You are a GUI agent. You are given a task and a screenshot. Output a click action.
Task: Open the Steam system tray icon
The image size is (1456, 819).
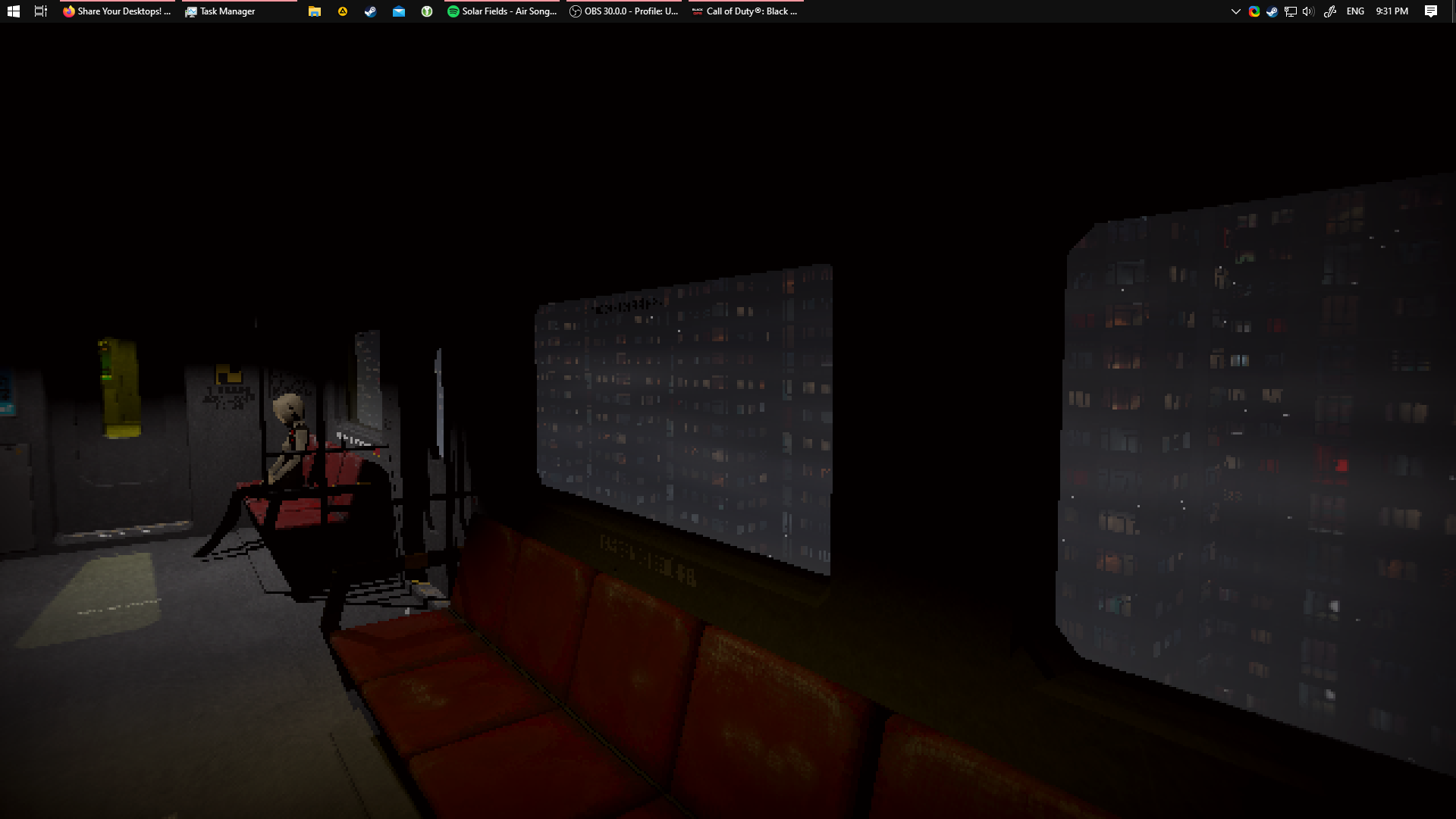pyautogui.click(x=1272, y=11)
